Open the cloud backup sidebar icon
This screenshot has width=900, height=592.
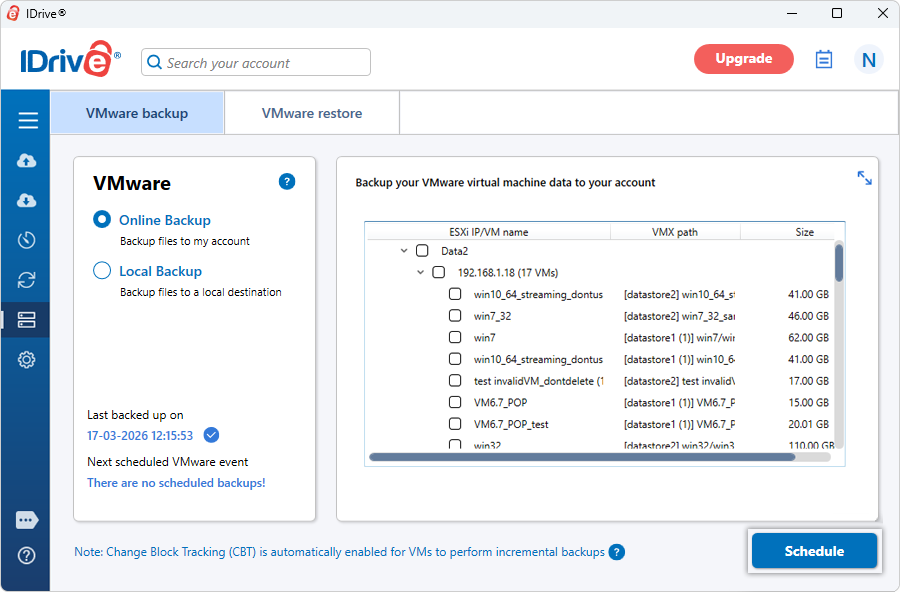[x=27, y=161]
